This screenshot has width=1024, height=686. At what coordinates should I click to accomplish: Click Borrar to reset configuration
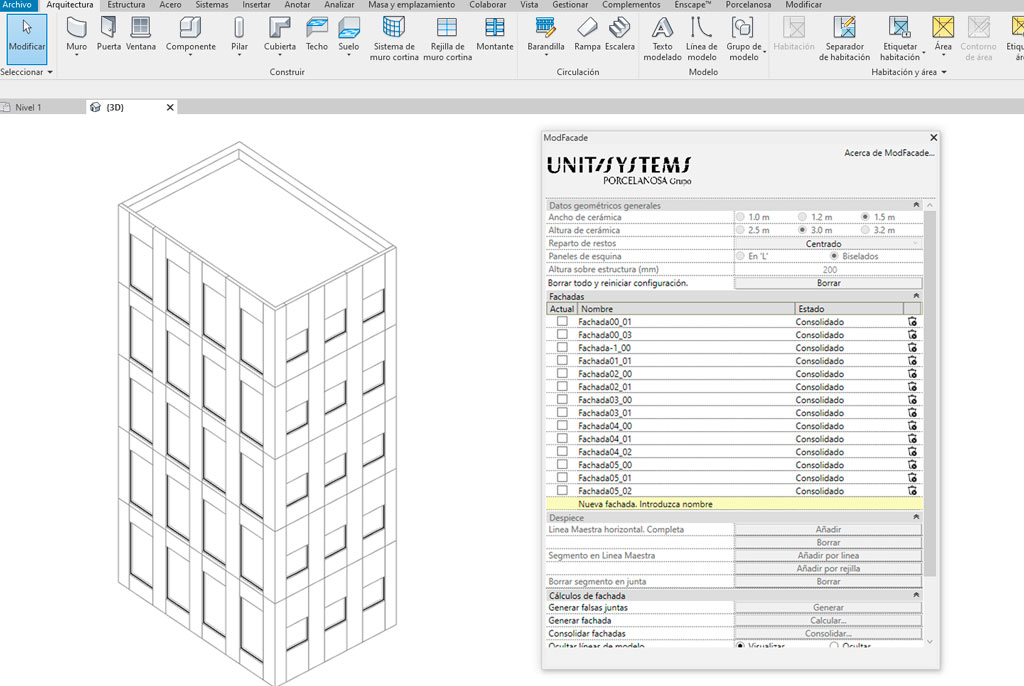pos(828,283)
